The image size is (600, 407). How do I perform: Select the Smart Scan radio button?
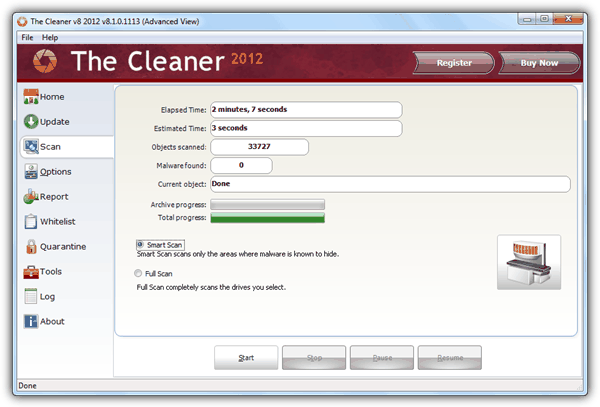140,244
